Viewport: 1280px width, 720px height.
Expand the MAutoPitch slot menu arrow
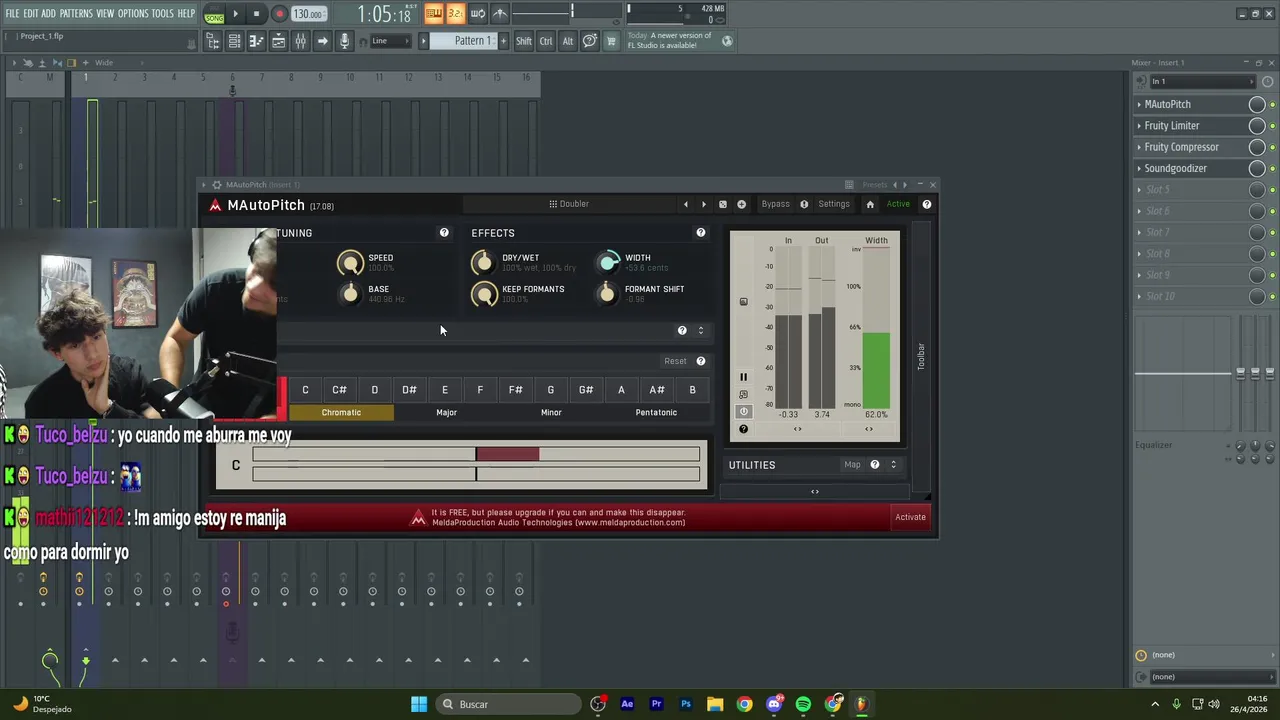pos(1139,104)
